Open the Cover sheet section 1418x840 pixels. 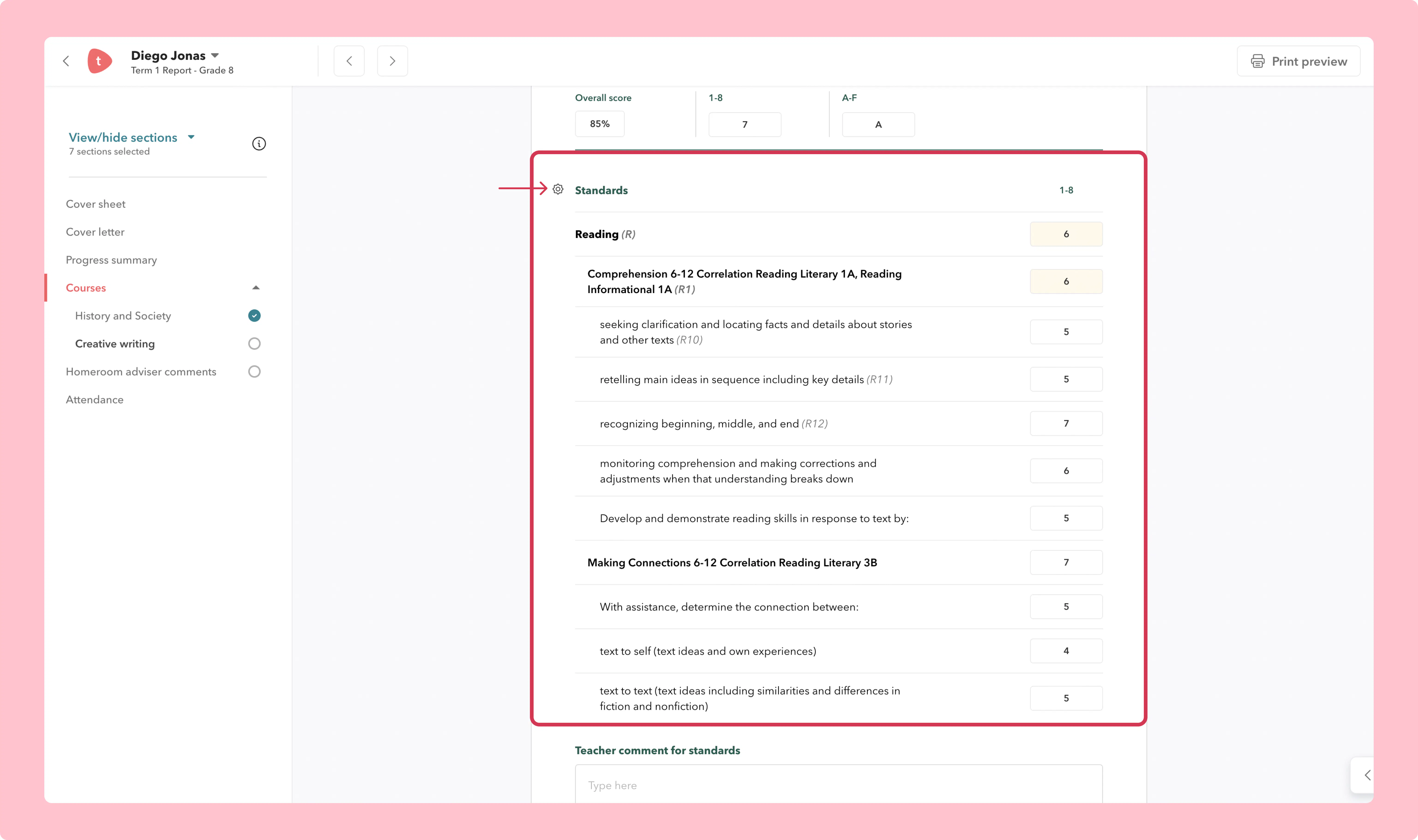(x=96, y=204)
